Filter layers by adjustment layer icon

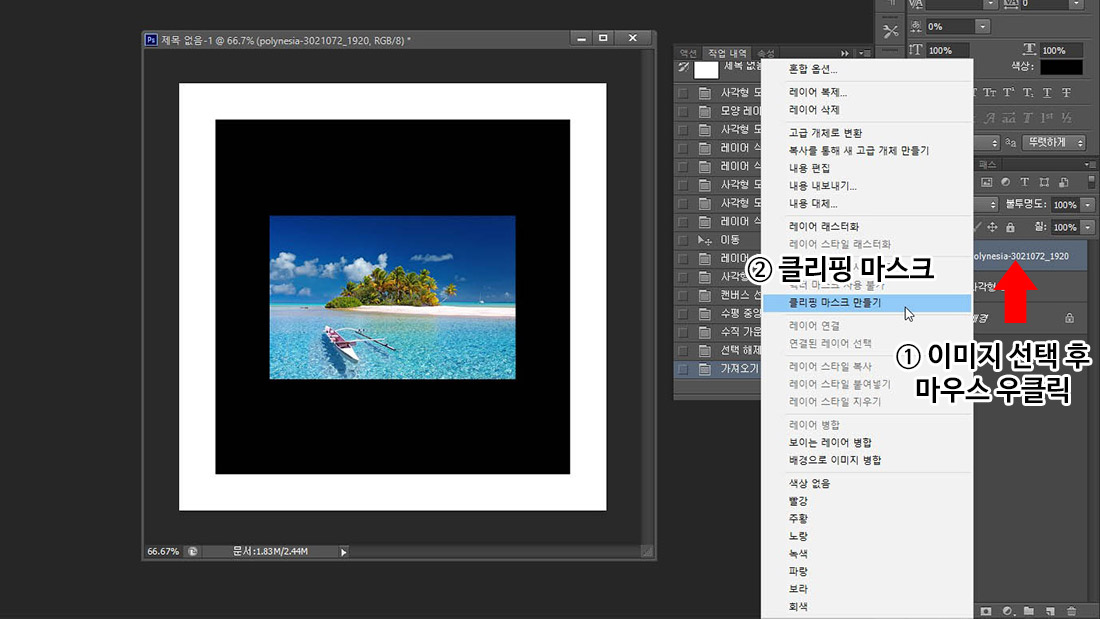[x=1005, y=182]
